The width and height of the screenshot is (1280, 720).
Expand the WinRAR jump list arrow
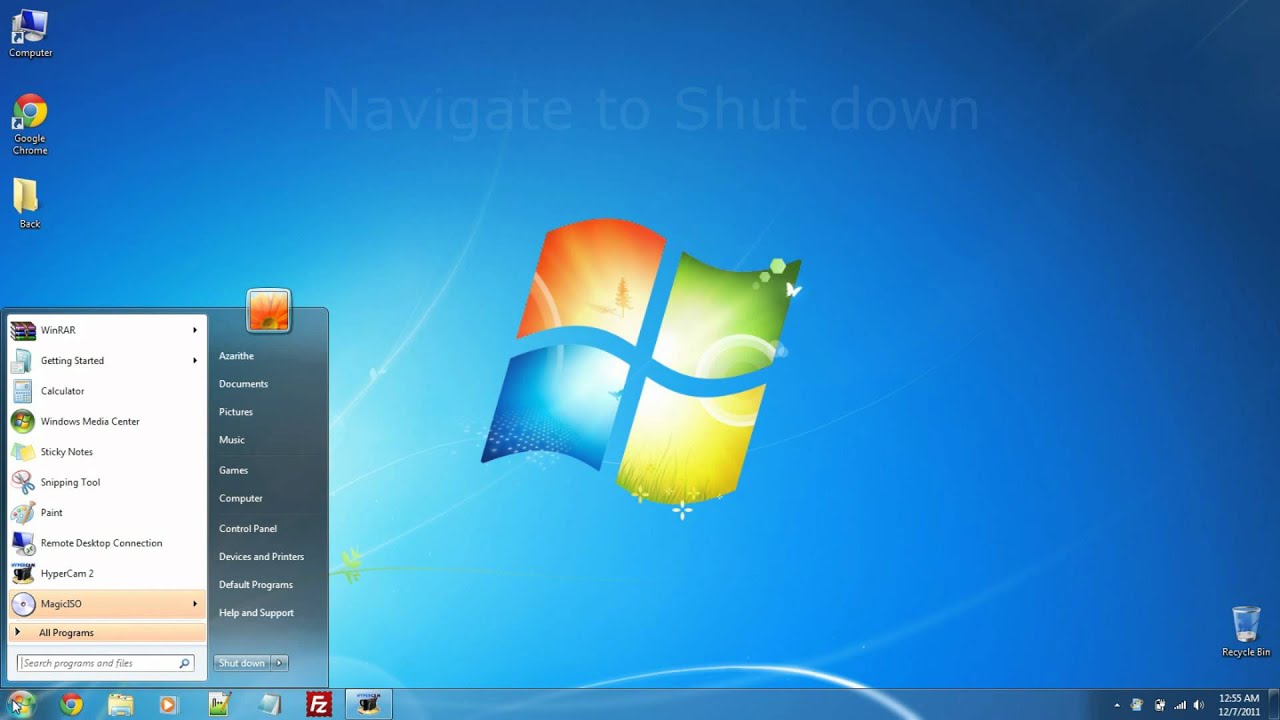click(x=195, y=330)
